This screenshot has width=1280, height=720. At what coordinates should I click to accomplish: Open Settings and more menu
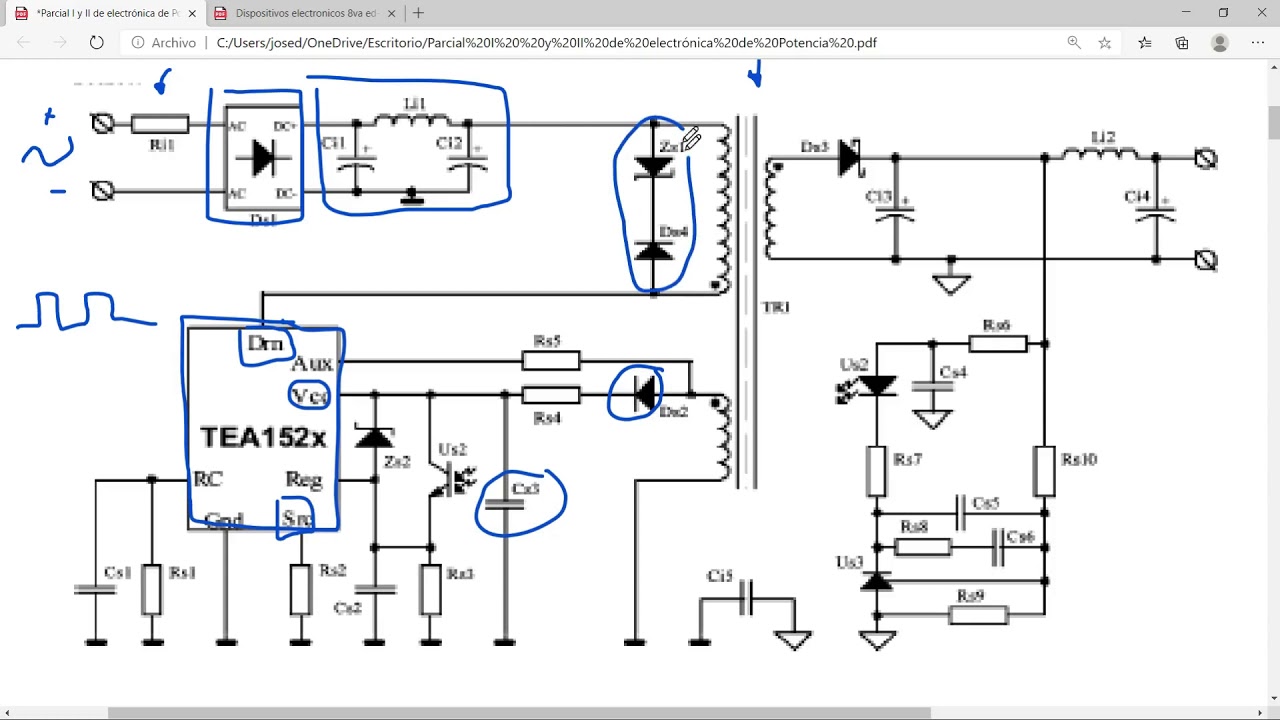[x=1257, y=43]
